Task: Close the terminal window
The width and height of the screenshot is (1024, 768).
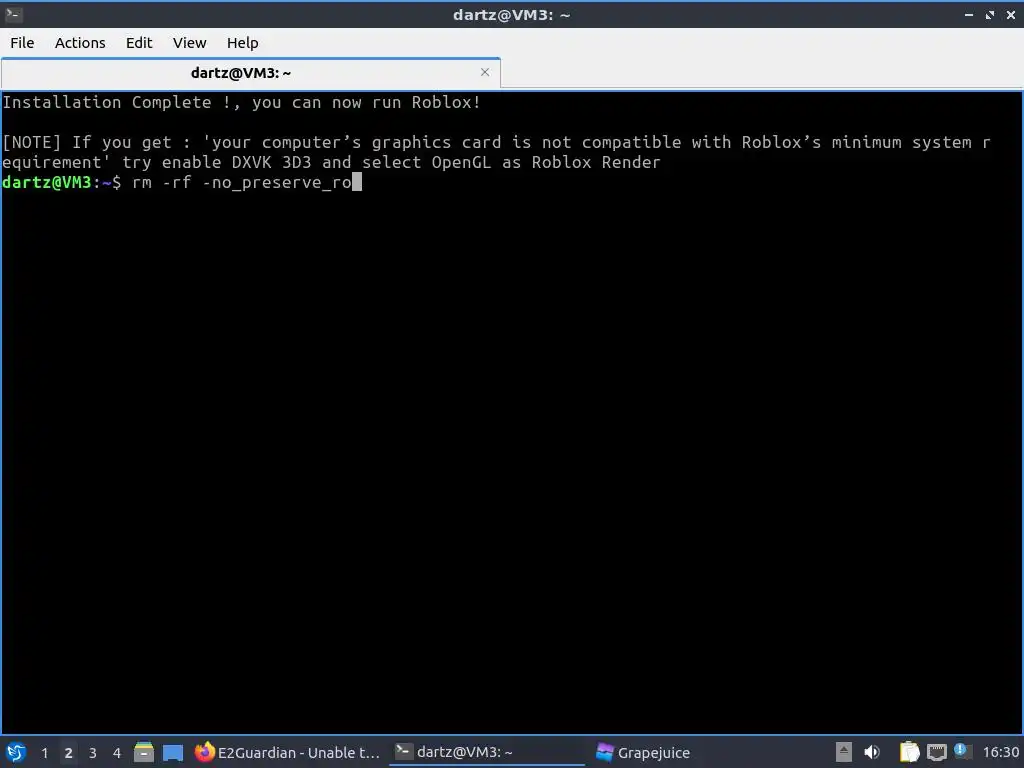Action: click(1011, 14)
